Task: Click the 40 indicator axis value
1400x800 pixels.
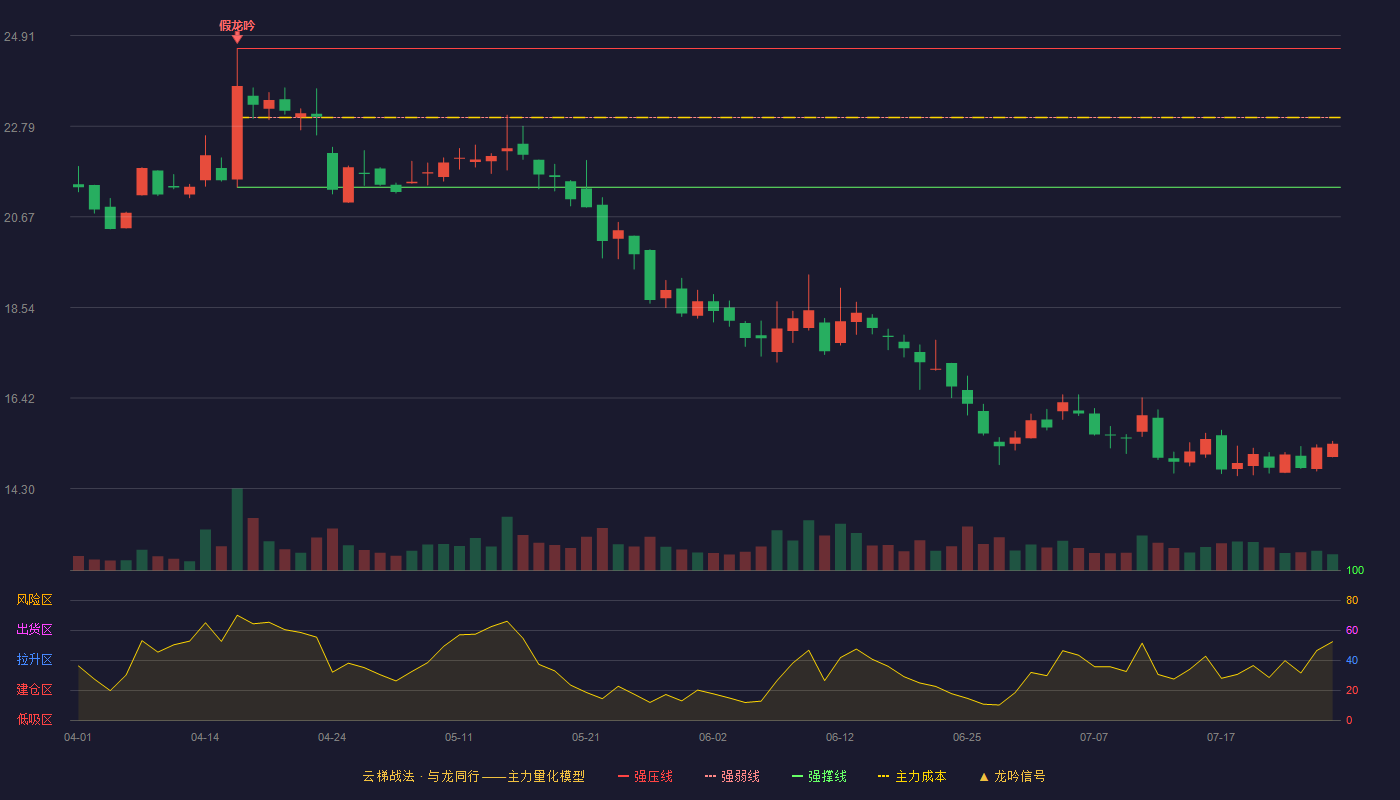Action: click(1352, 660)
